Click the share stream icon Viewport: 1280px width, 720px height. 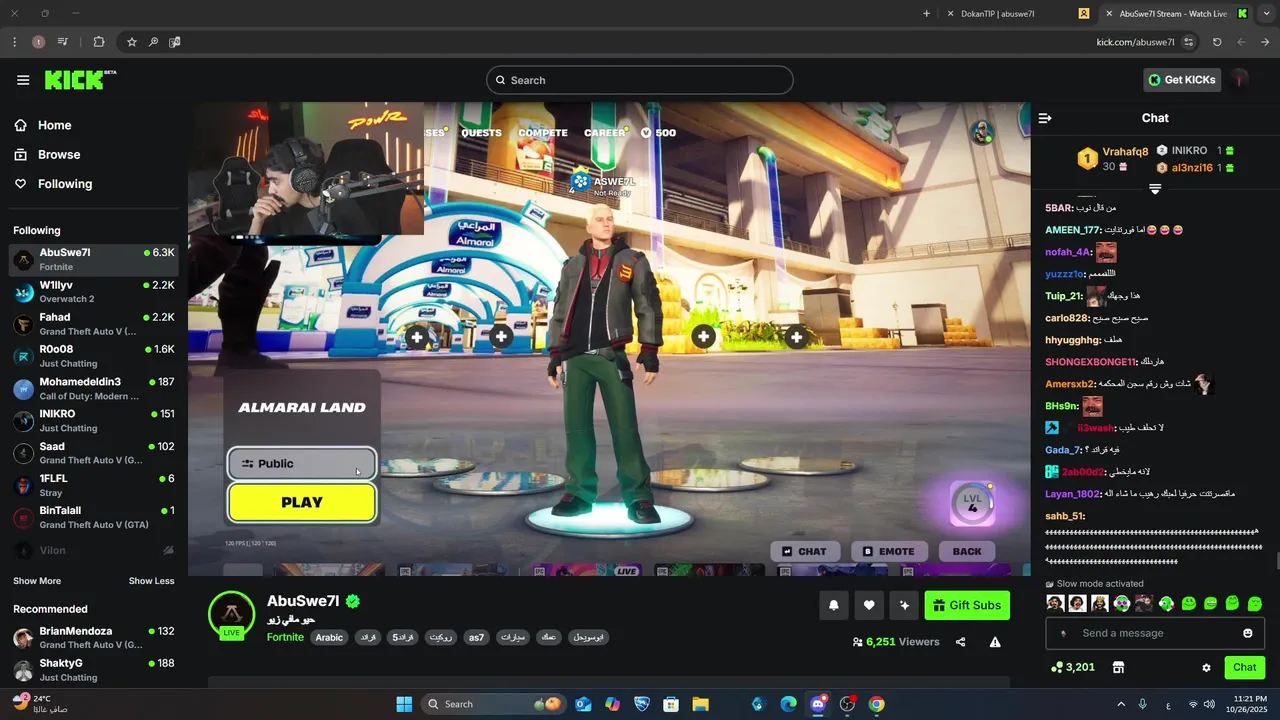point(961,642)
